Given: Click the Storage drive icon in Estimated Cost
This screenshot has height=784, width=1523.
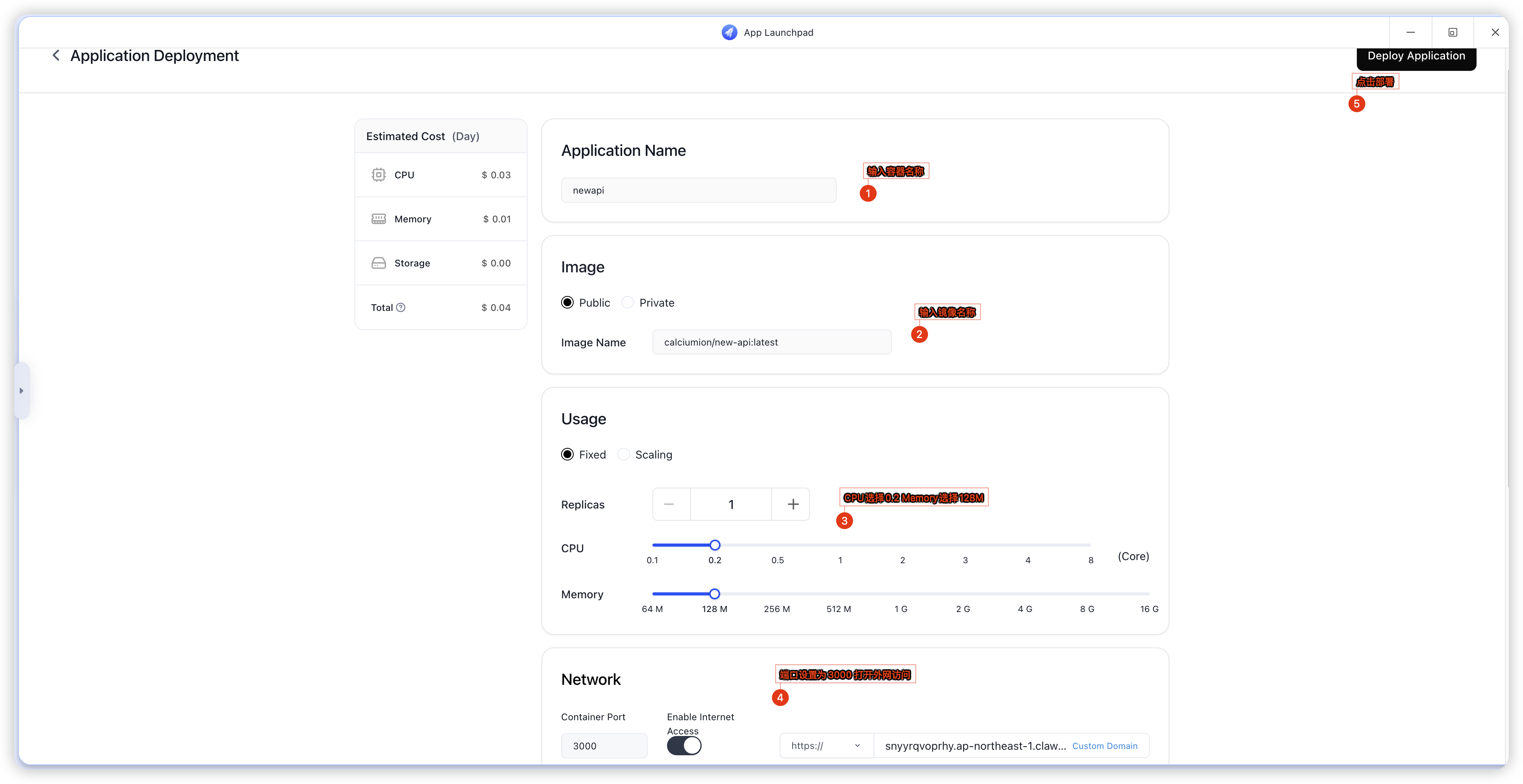Looking at the screenshot, I should (378, 263).
